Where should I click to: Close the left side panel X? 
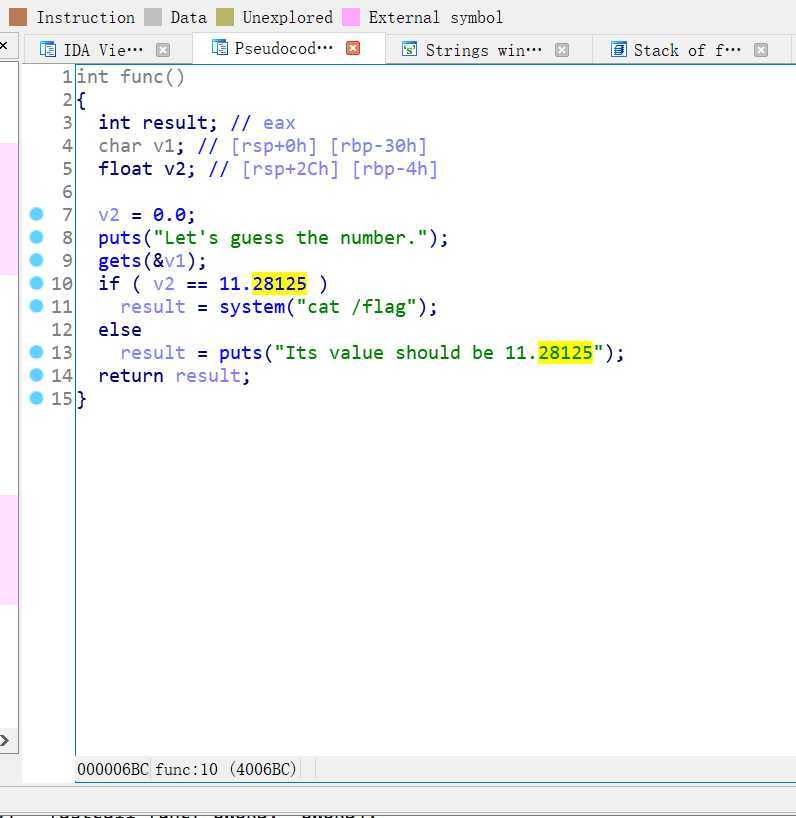[x=3, y=45]
